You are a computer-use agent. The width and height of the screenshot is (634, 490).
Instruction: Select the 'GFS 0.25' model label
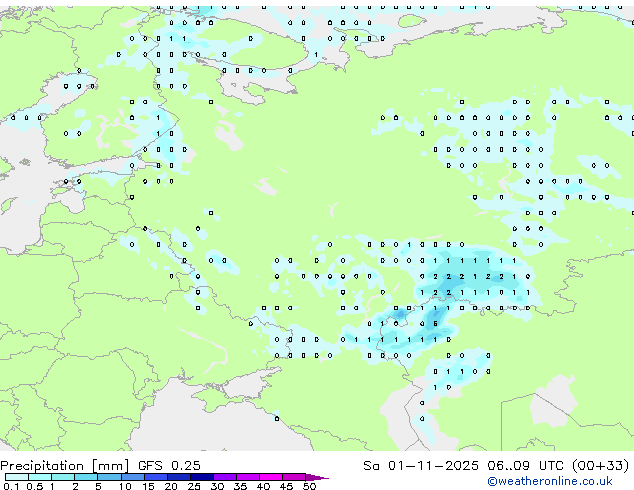tap(169, 466)
